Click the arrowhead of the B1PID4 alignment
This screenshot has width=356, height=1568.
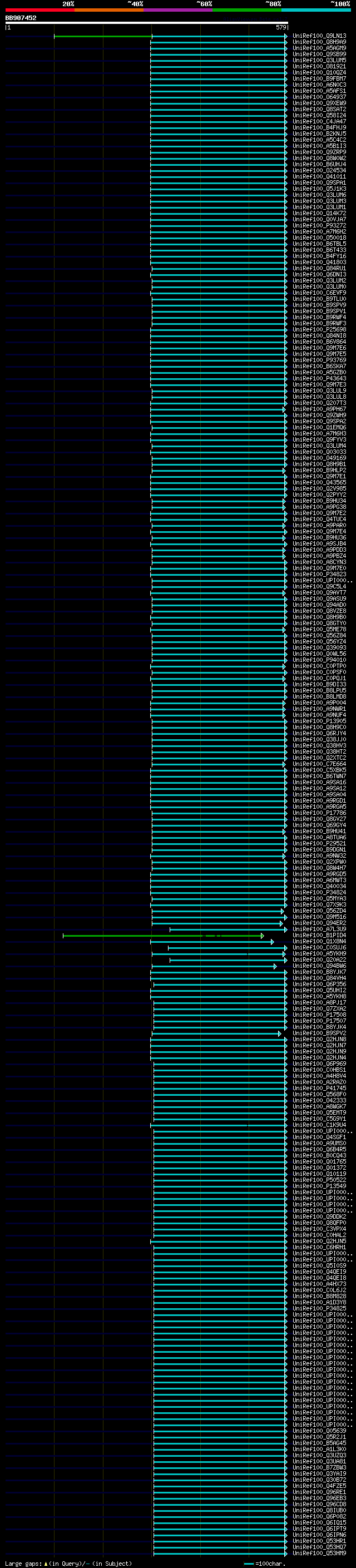pos(263,936)
